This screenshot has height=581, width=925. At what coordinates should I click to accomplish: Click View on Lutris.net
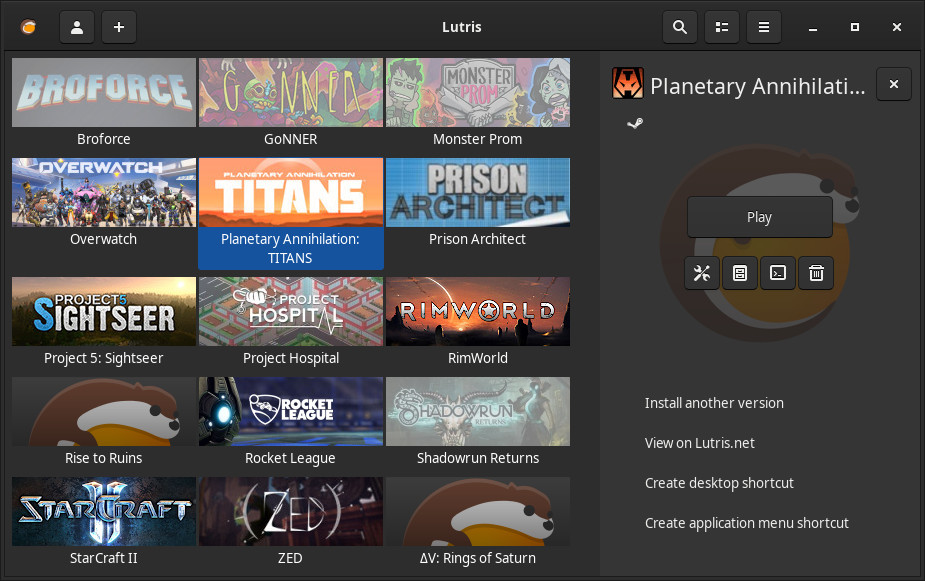(700, 443)
